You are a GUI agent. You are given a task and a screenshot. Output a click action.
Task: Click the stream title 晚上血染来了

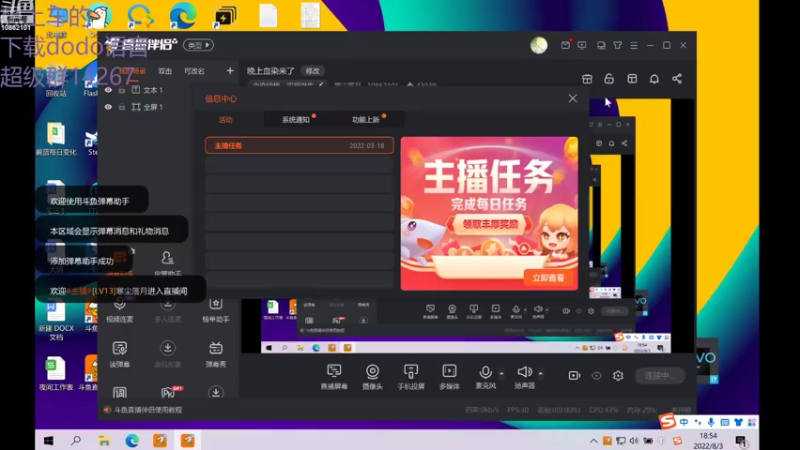271,71
